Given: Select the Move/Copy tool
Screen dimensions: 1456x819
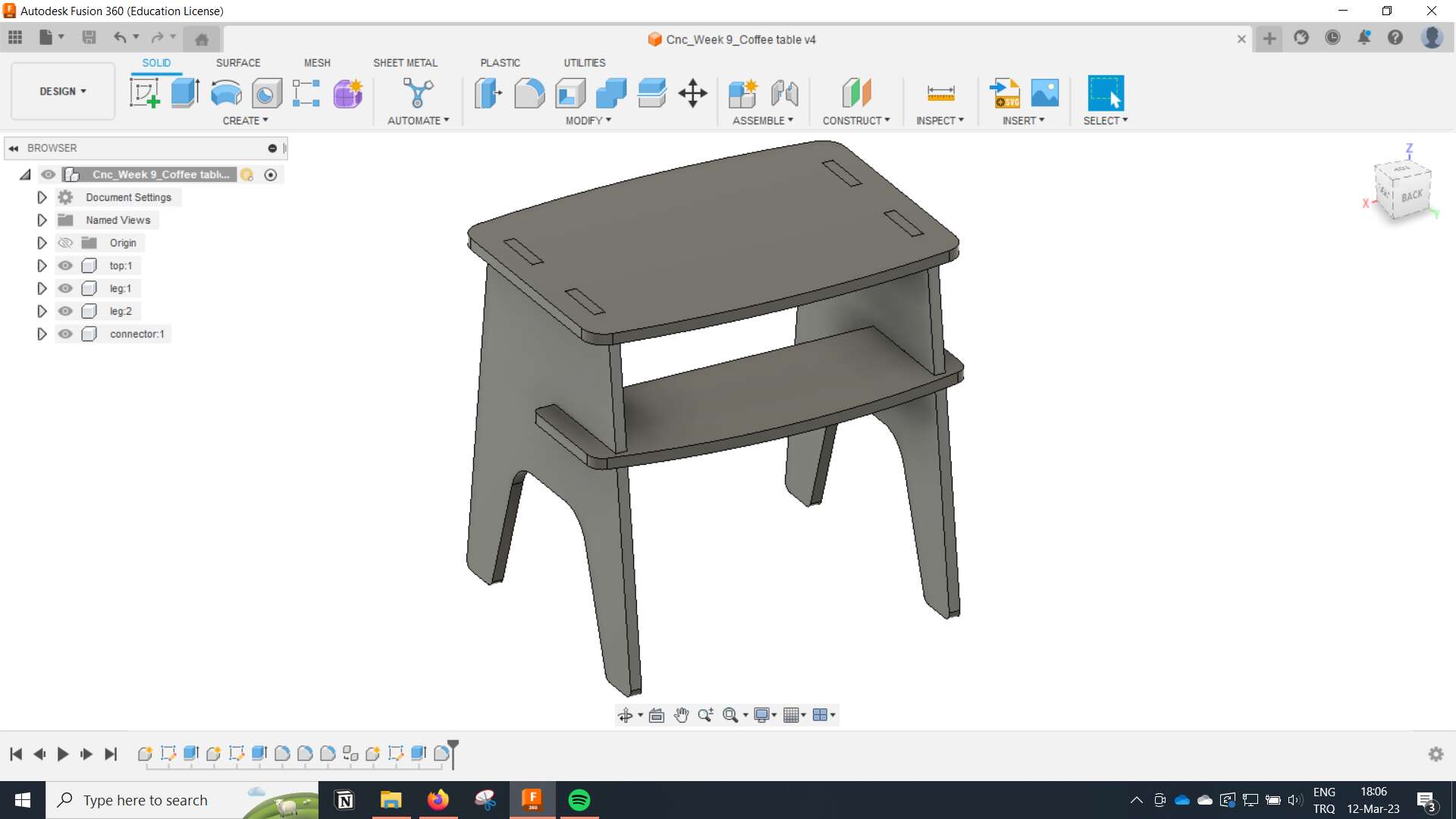Looking at the screenshot, I should click(692, 93).
